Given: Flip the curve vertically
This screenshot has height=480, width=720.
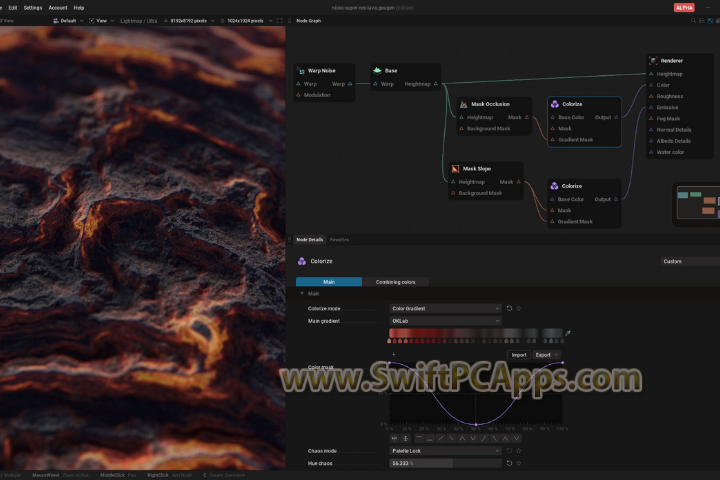Looking at the screenshot, I should coord(405,438).
